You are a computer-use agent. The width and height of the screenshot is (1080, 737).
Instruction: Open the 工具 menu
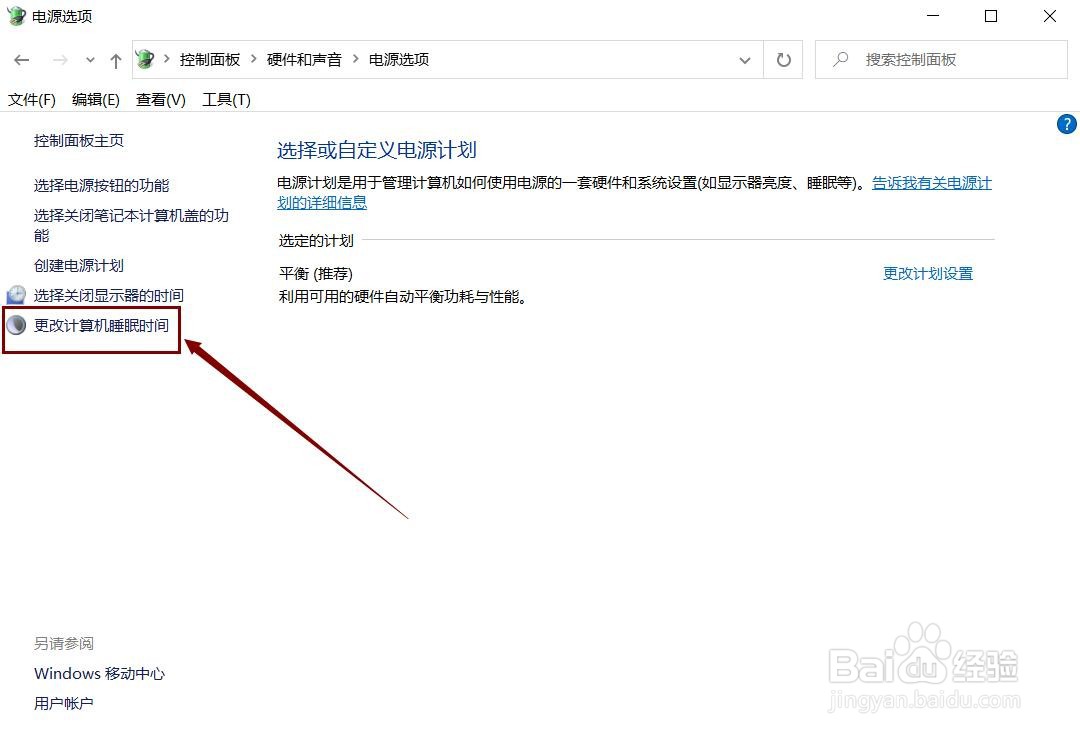[225, 99]
